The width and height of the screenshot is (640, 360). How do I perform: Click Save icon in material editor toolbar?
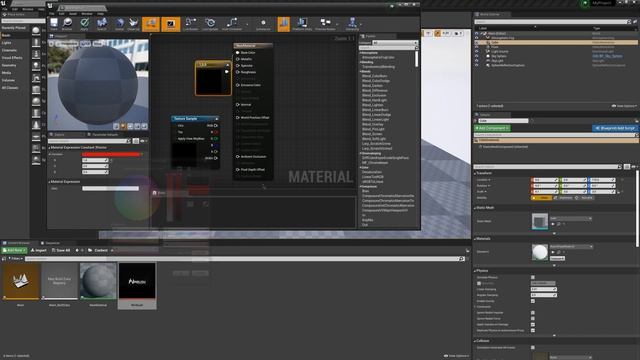[54, 23]
